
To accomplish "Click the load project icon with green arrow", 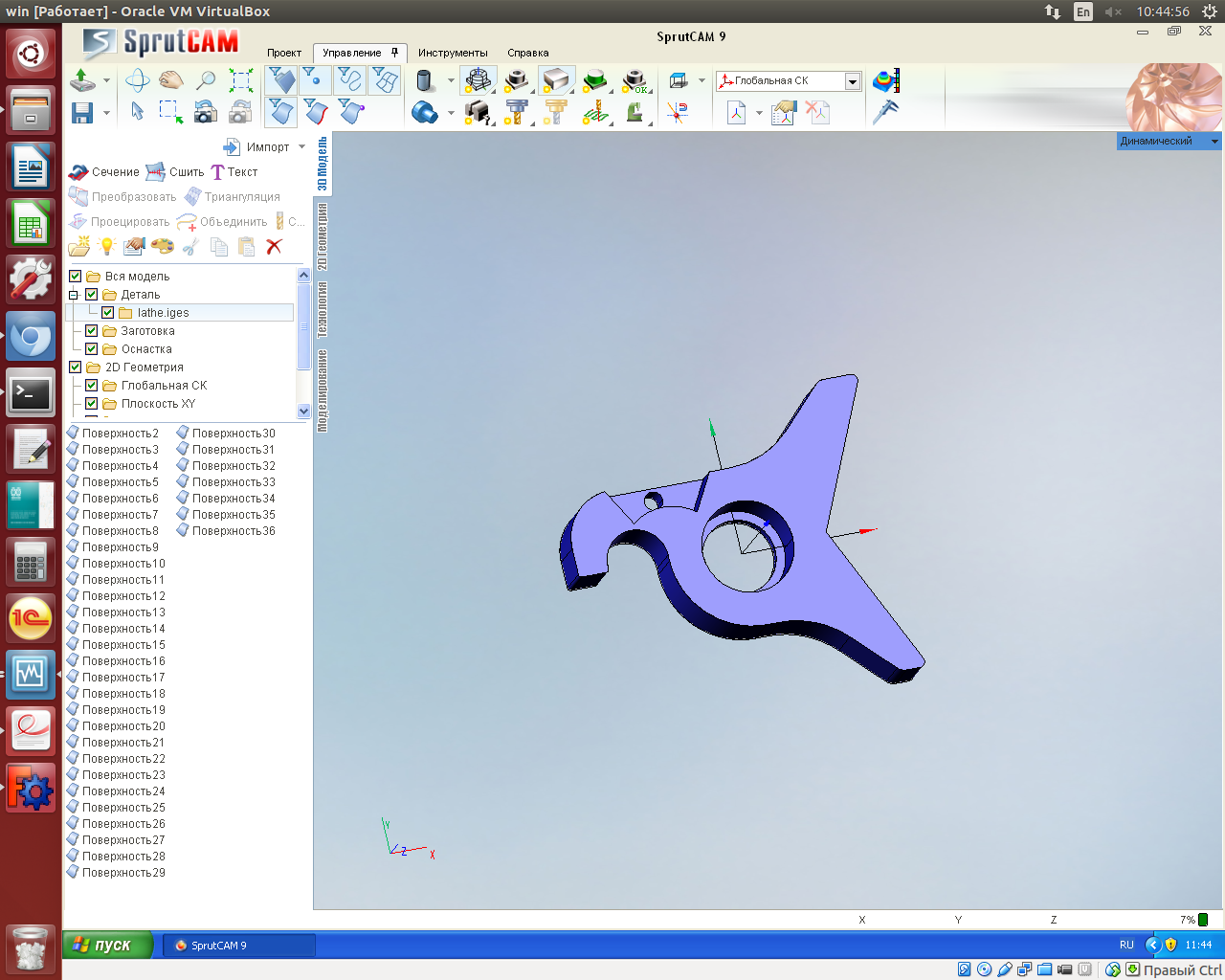I will 82,80.
